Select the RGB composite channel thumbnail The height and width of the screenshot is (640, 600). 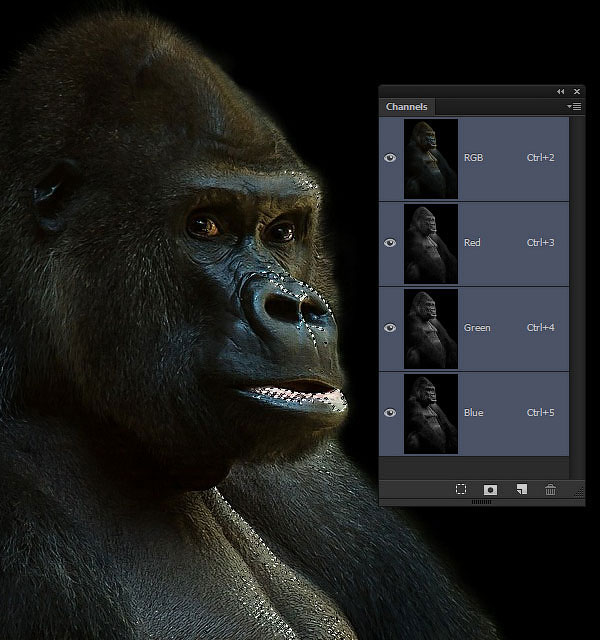[x=431, y=159]
